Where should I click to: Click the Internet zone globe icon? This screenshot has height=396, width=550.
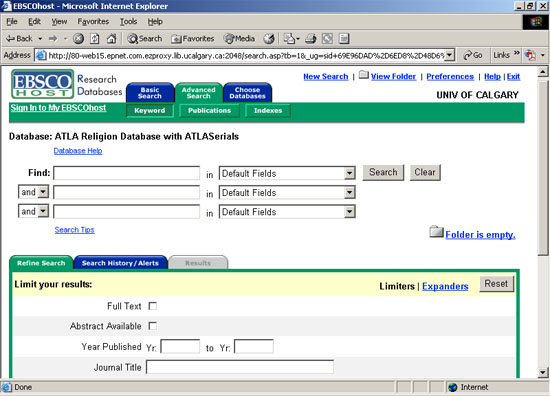click(453, 387)
